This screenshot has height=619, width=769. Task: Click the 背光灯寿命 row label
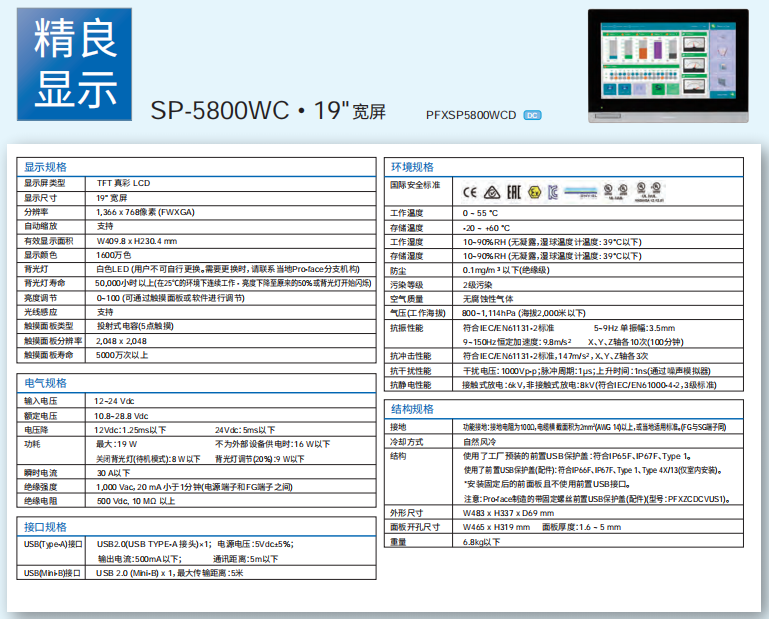[45, 284]
